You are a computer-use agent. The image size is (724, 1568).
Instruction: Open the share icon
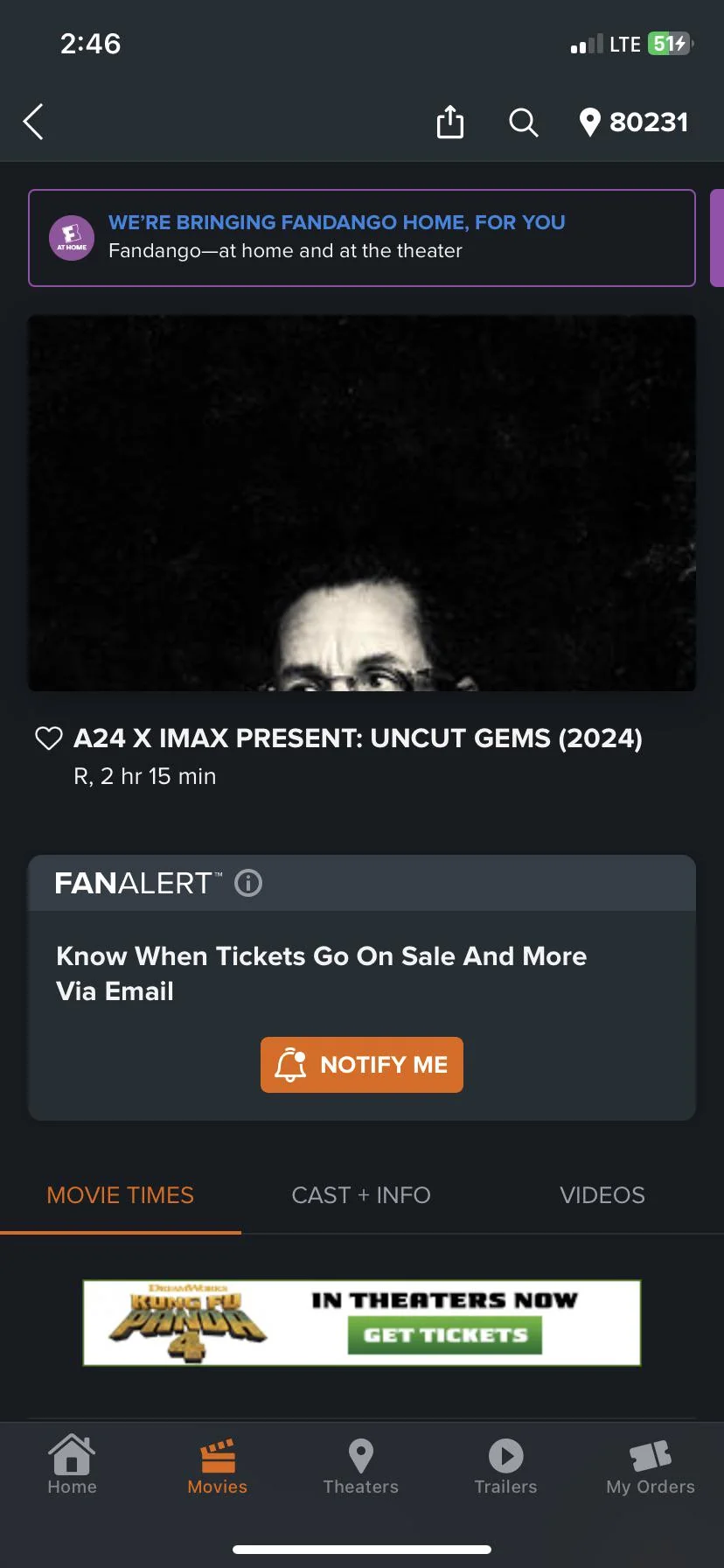coord(449,122)
